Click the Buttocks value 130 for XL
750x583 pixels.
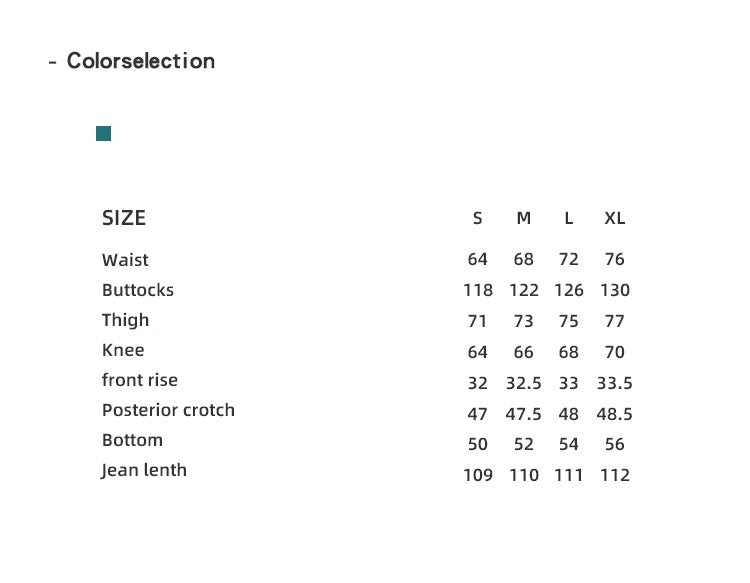[x=615, y=290]
